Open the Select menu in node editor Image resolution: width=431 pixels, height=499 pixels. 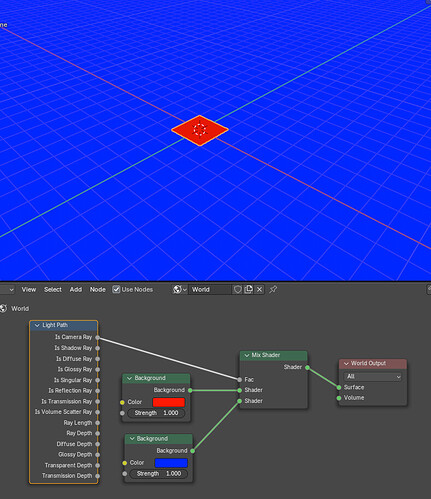(53, 289)
